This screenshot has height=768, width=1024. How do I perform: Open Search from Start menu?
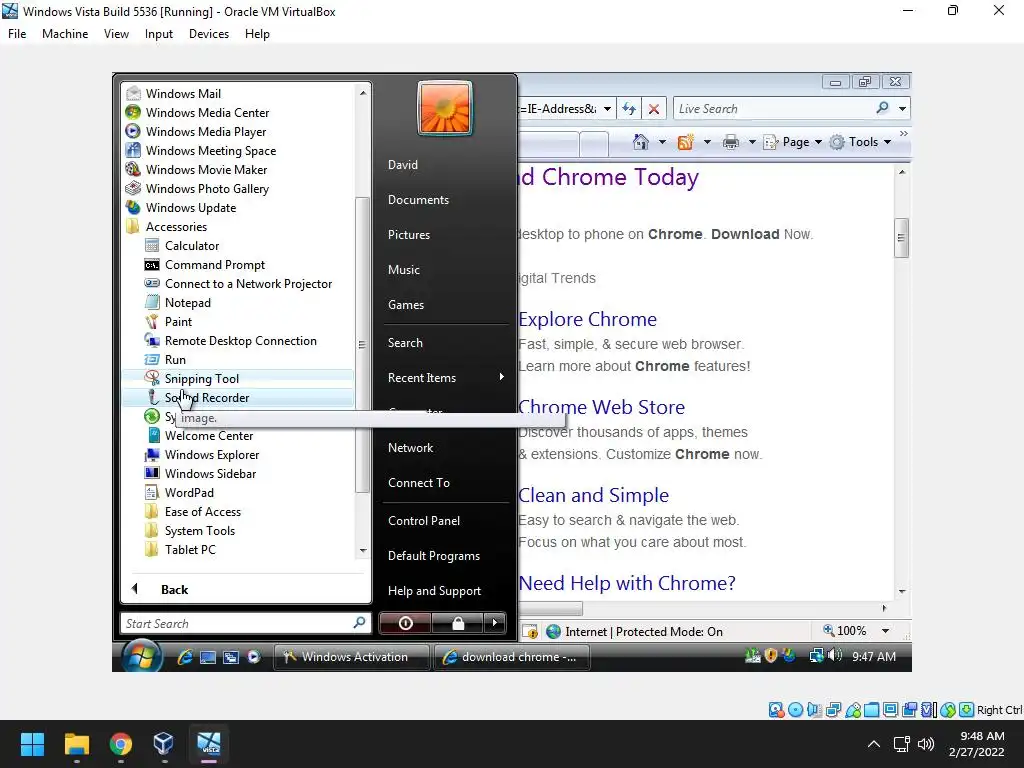pos(405,343)
